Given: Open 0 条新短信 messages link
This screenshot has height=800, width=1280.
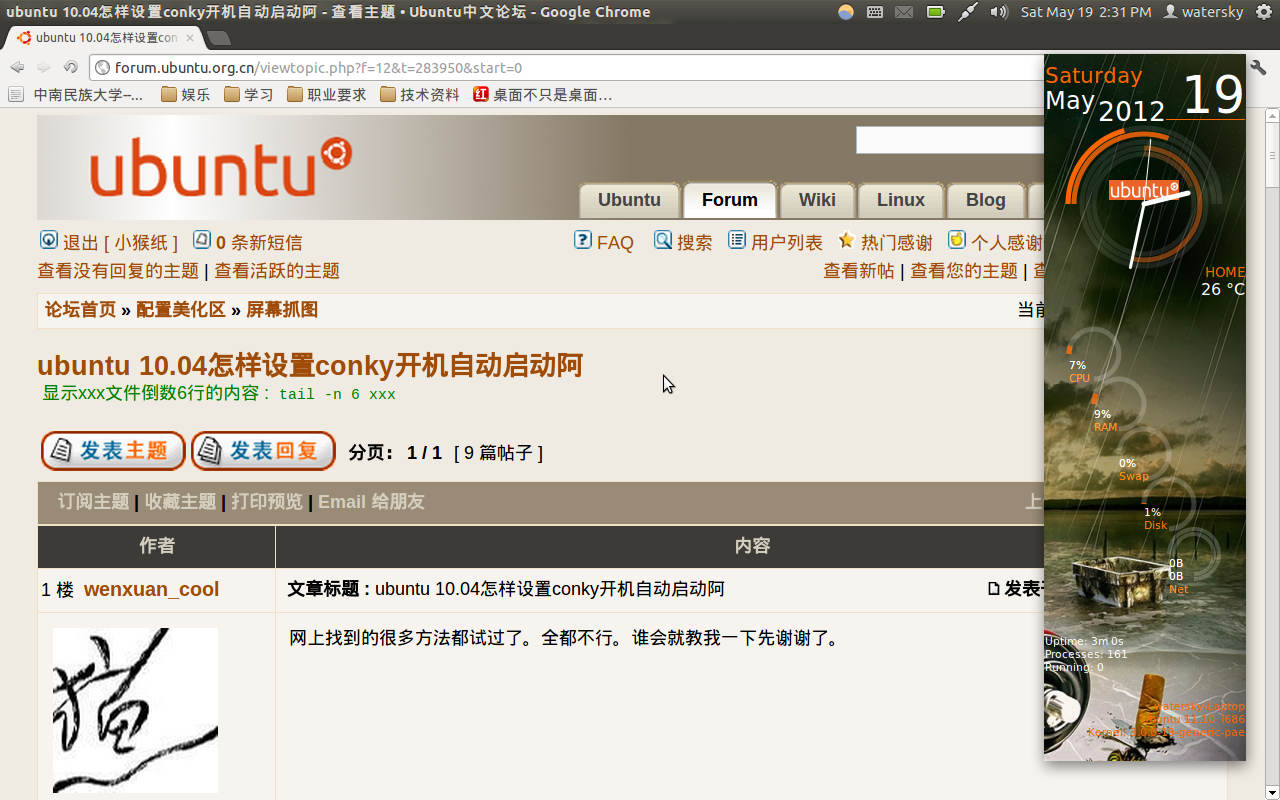Looking at the screenshot, I should [x=259, y=243].
